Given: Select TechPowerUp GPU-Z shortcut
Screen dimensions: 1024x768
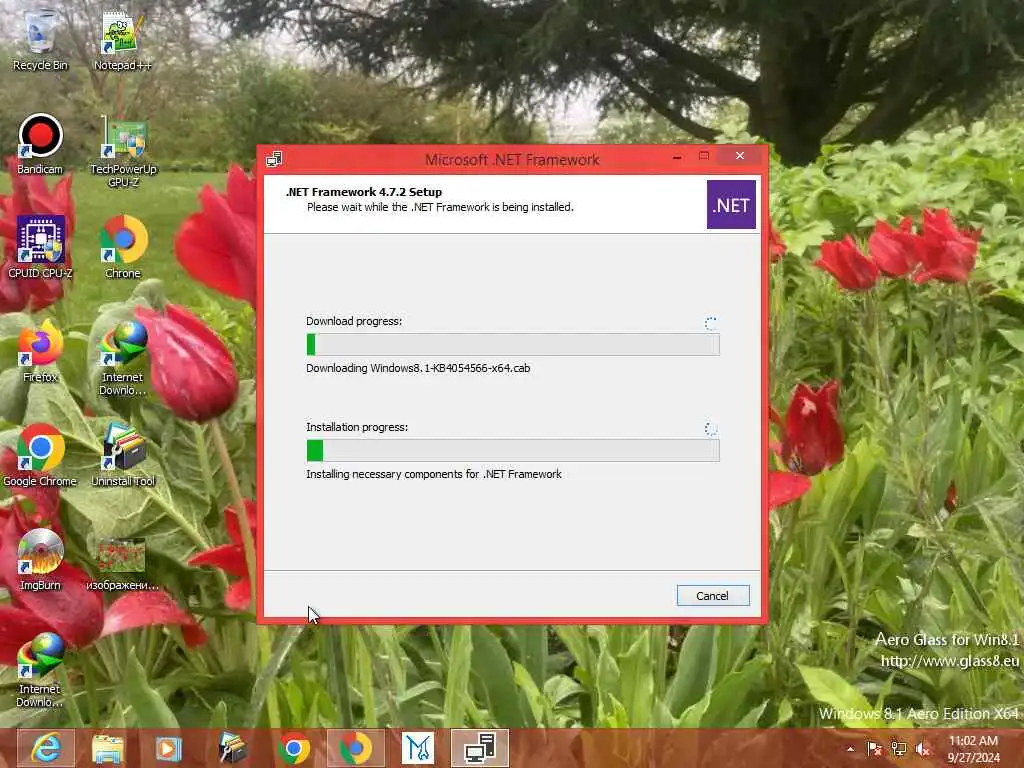Looking at the screenshot, I should tap(123, 152).
